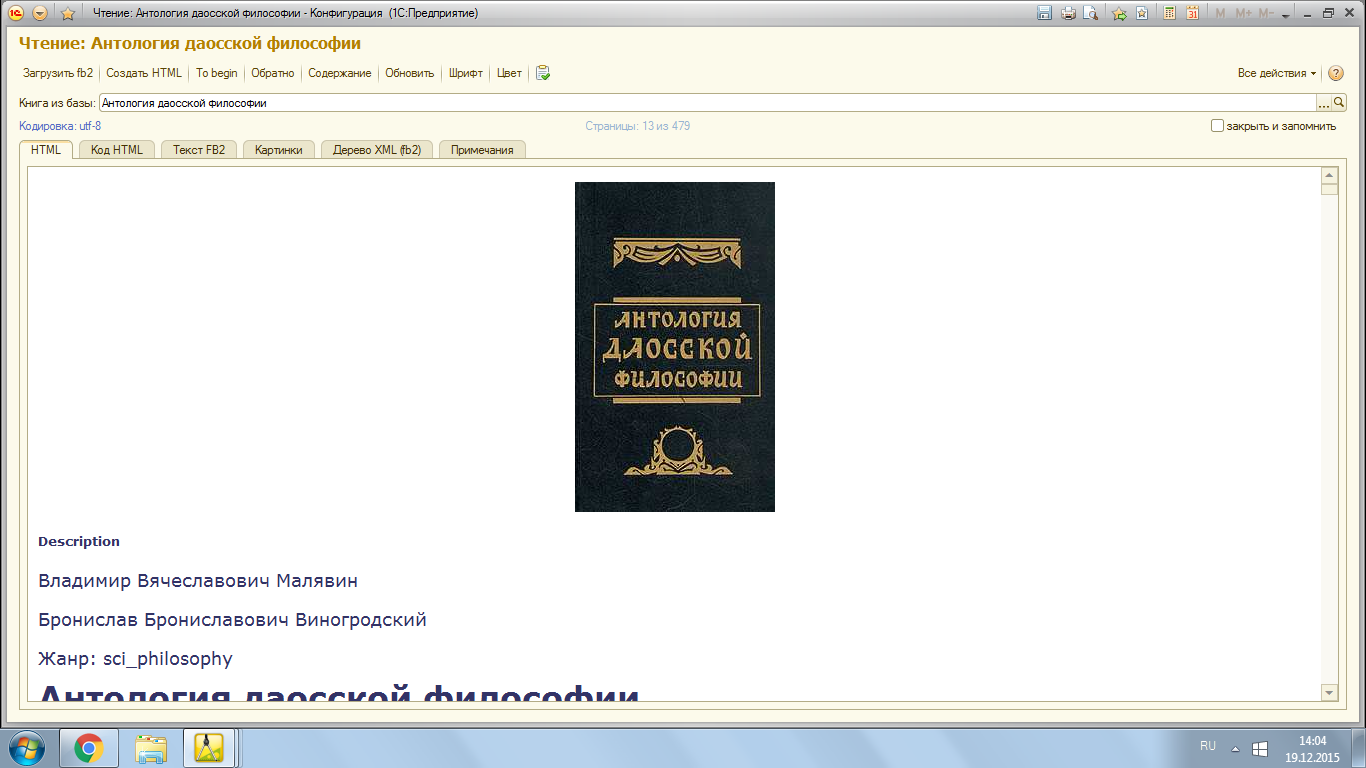
Task: Open print preview magnifier icon
Action: [1091, 13]
